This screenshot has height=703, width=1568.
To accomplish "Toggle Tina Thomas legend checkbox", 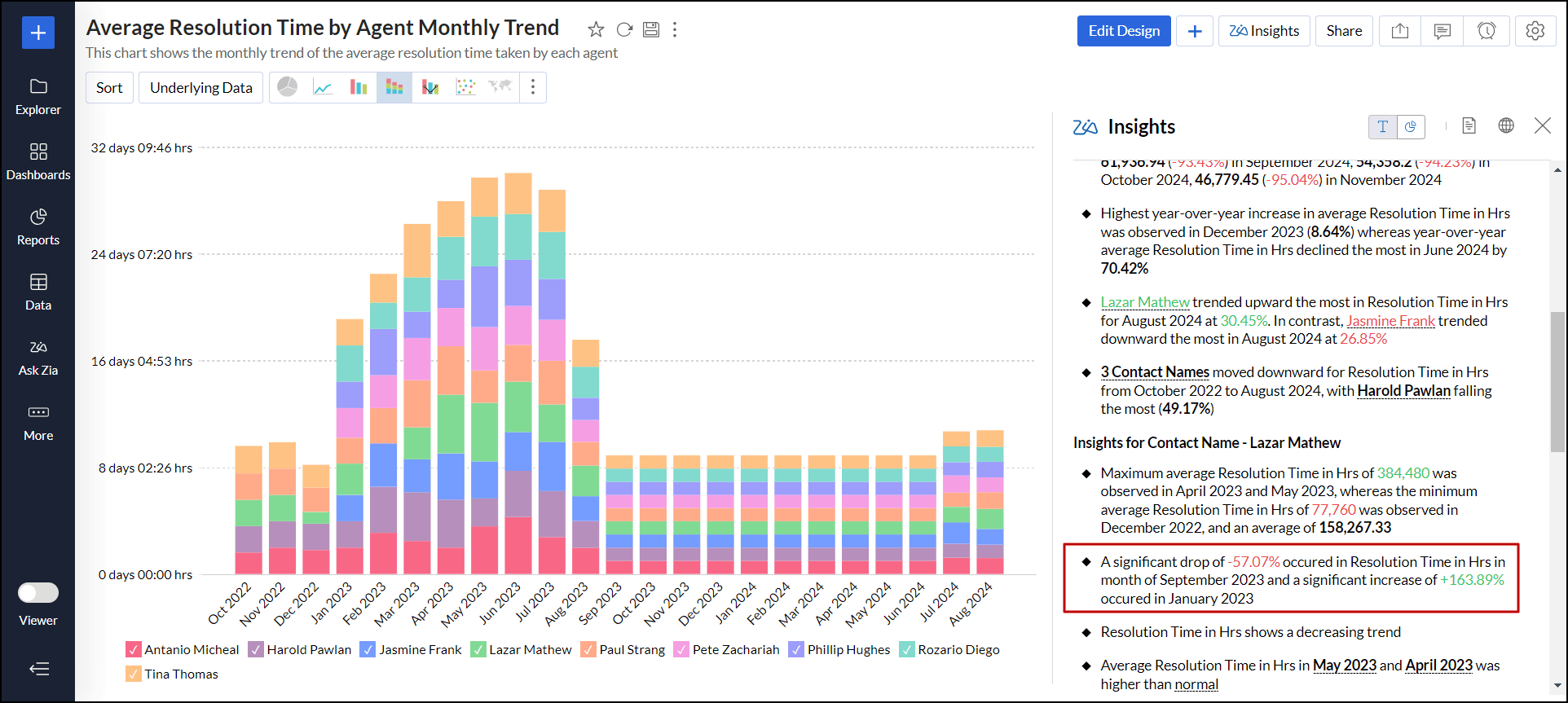I will [x=134, y=674].
